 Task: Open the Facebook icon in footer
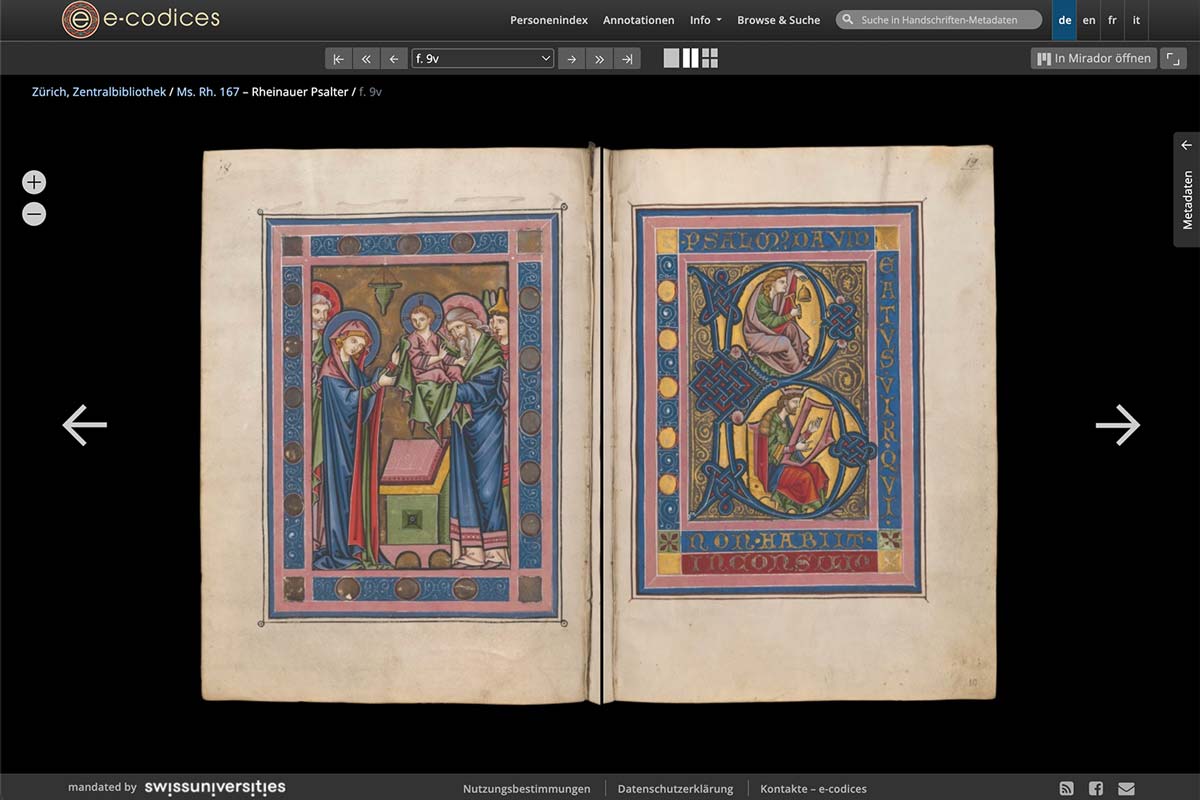pos(1096,788)
